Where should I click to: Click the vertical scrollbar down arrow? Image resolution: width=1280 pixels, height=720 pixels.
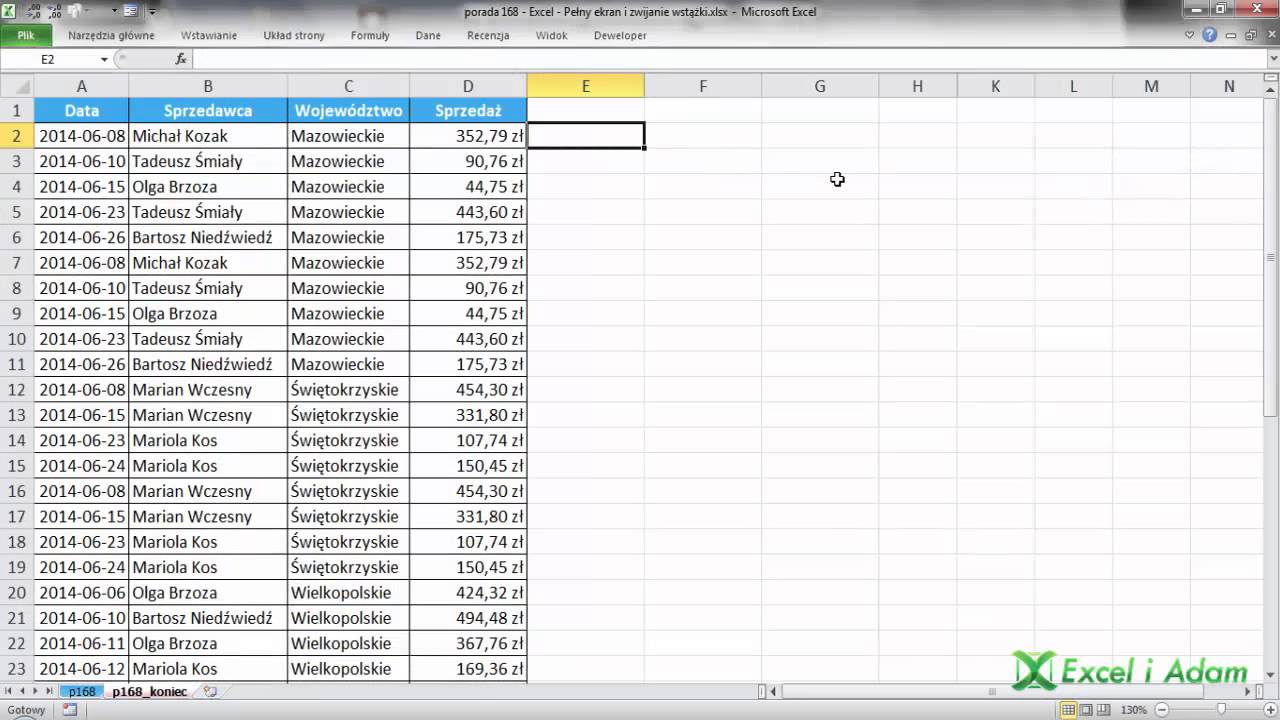[x=1271, y=675]
